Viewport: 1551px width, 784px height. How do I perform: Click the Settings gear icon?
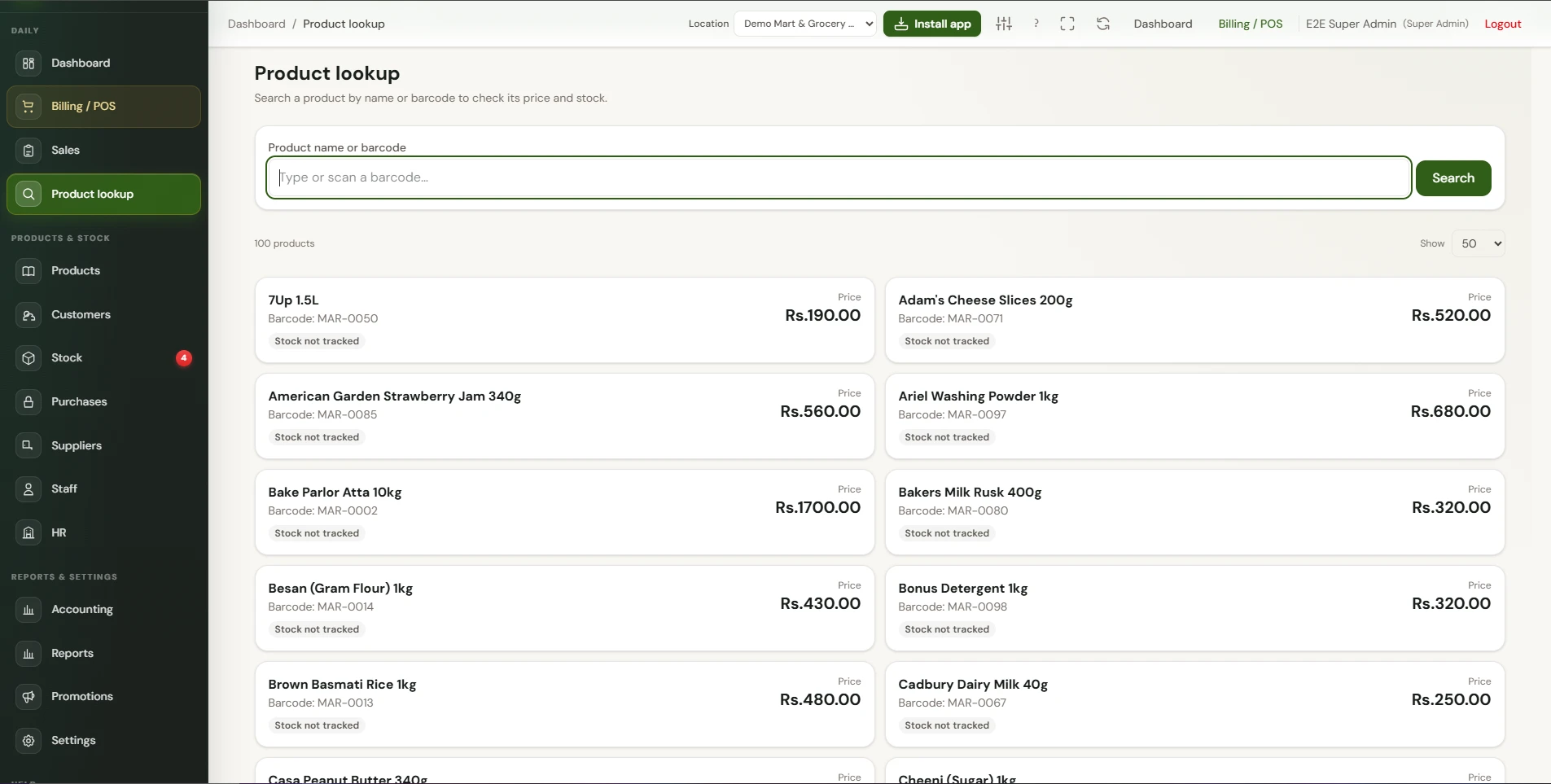pyautogui.click(x=28, y=741)
